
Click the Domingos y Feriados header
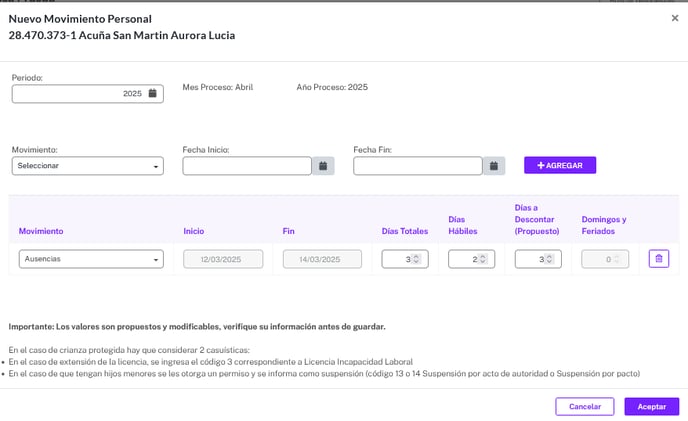pyautogui.click(x=604, y=225)
